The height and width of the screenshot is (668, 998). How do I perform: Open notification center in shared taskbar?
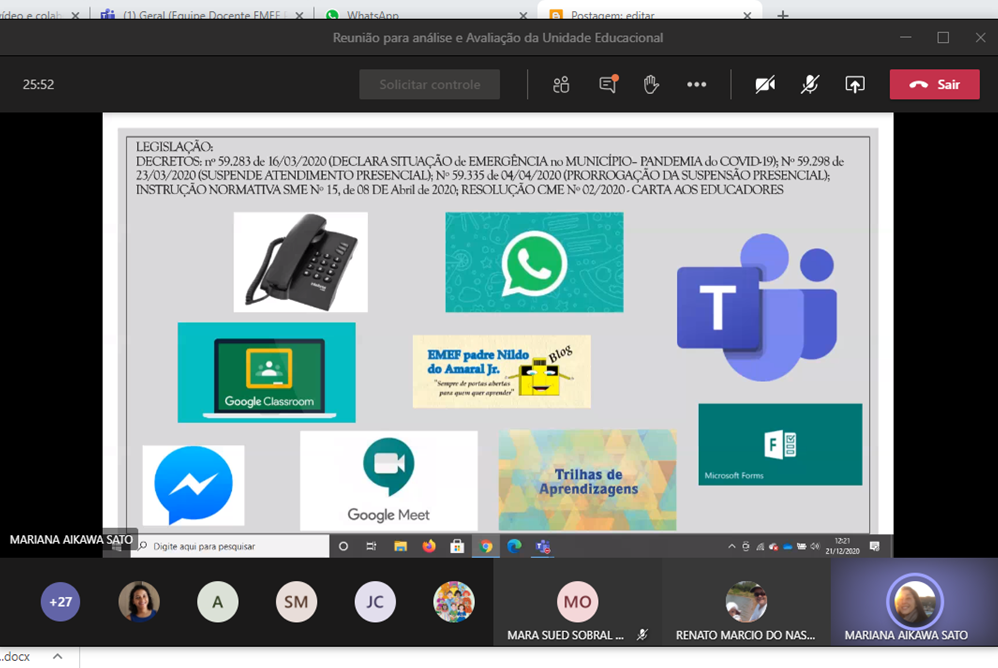(875, 546)
